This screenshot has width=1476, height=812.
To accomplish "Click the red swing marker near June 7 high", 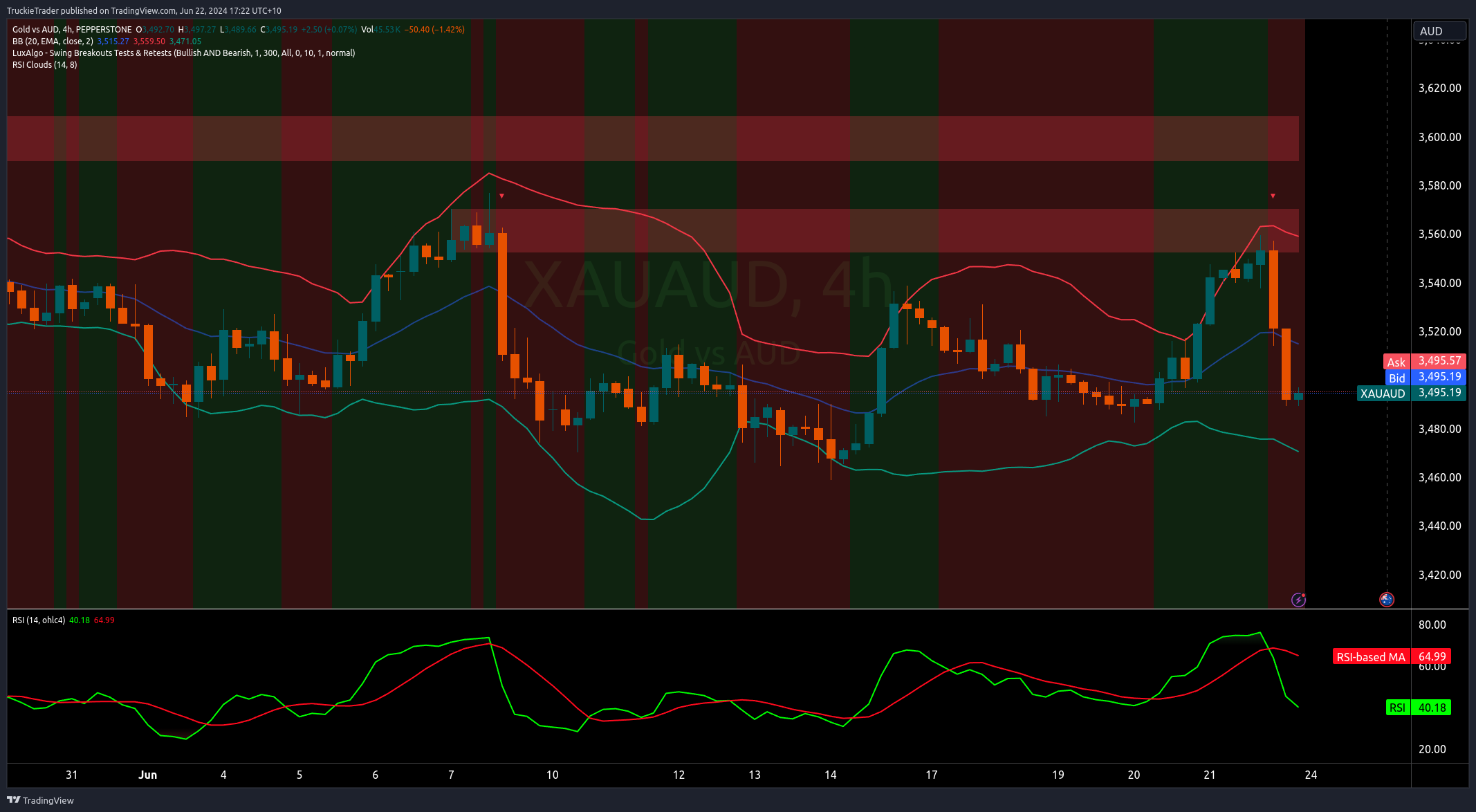I will [501, 196].
